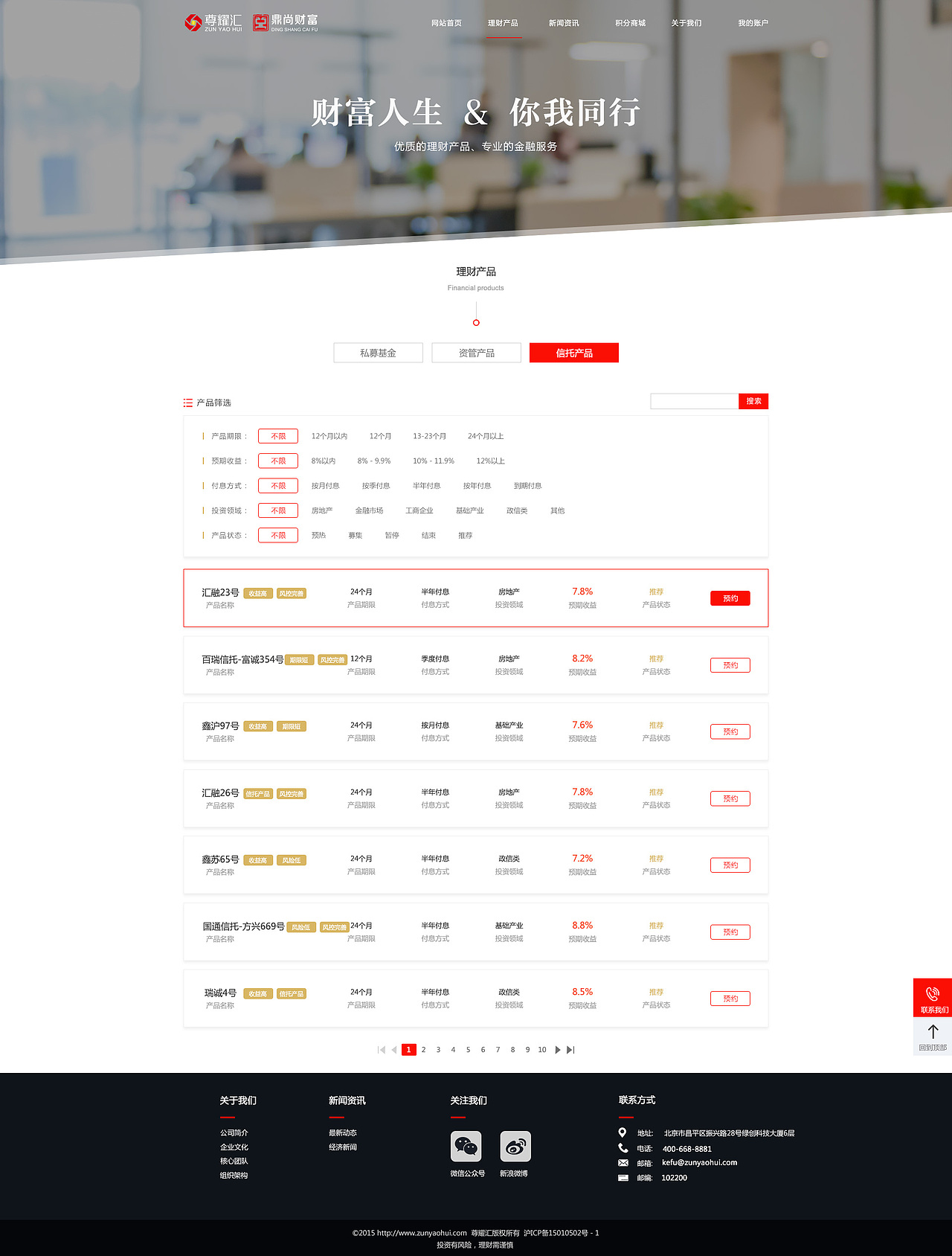The height and width of the screenshot is (1256, 952).
Task: Open 新闻资讯 in the top navigation
Action: point(564,23)
